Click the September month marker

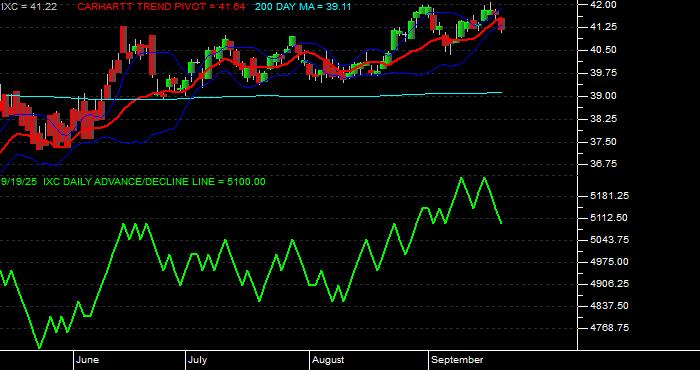point(458,360)
